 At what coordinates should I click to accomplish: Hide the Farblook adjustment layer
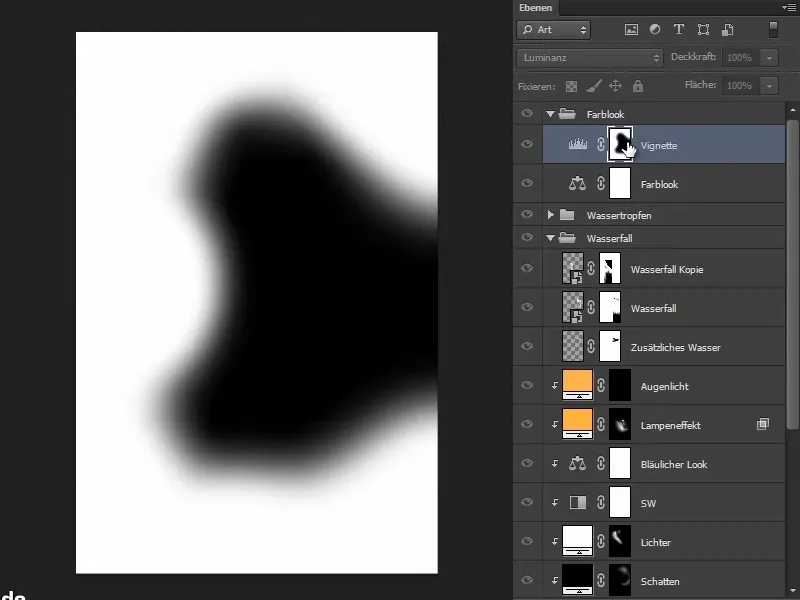[x=527, y=183]
